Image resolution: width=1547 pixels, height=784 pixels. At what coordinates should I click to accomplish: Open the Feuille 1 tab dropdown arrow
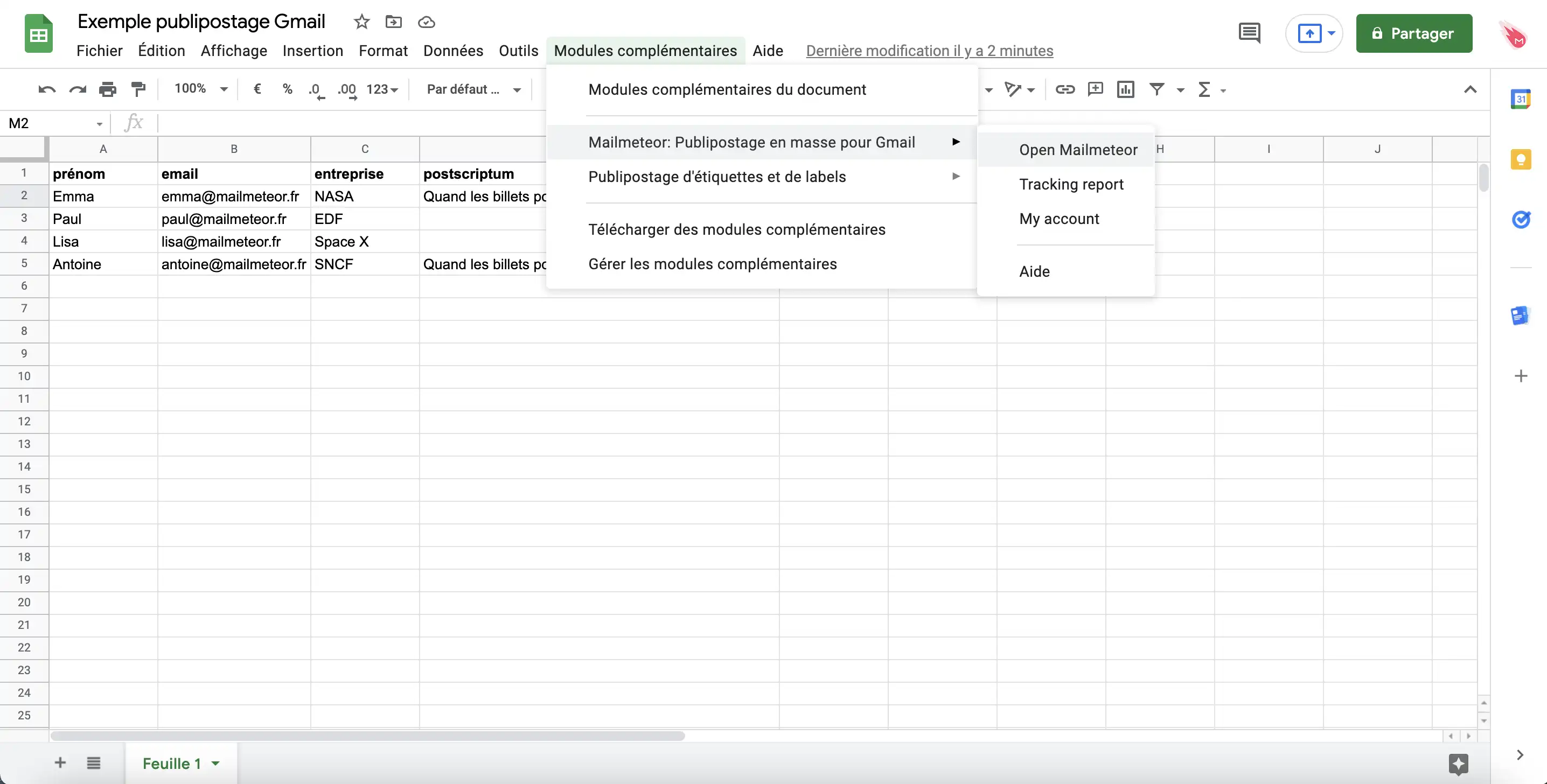pos(215,764)
